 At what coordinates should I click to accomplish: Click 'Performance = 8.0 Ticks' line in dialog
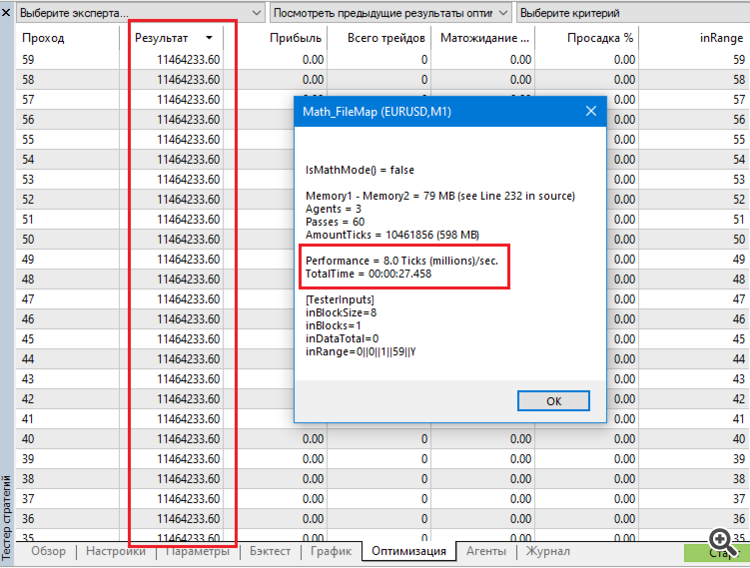click(x=402, y=261)
